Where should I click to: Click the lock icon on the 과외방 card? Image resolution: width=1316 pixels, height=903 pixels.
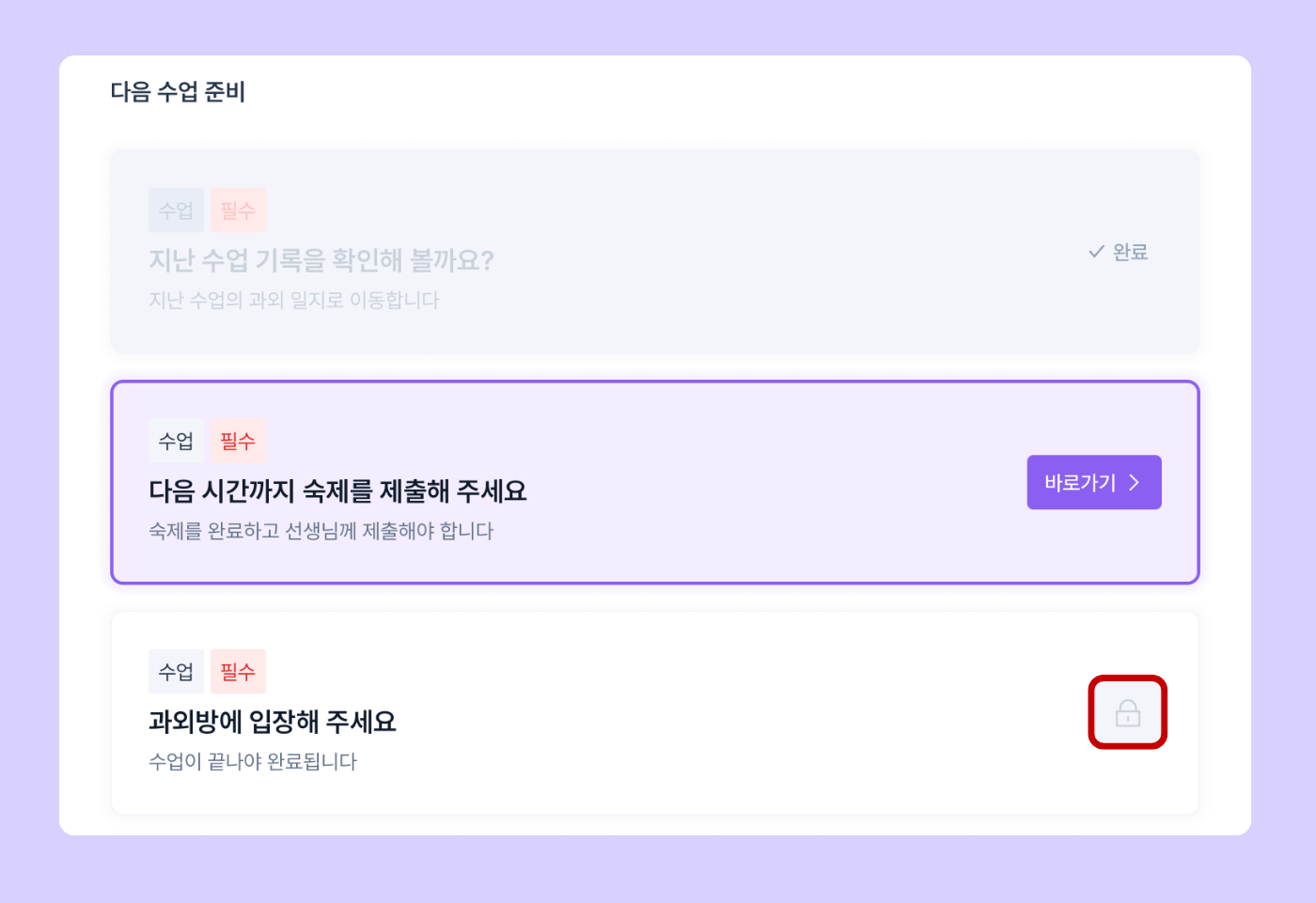coord(1127,713)
